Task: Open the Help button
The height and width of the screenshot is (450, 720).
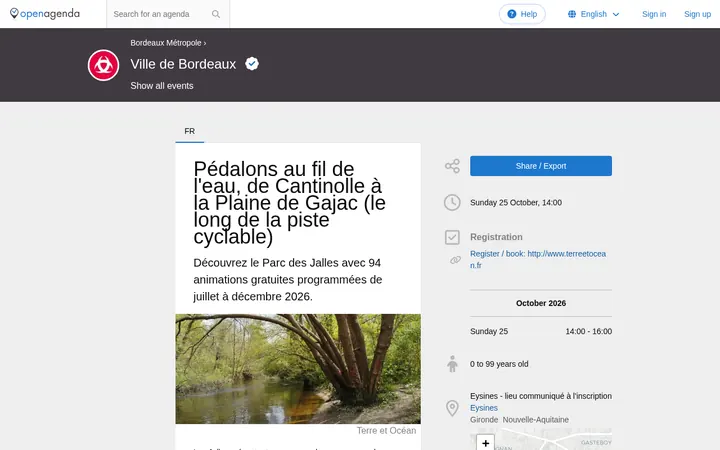Action: 522,14
